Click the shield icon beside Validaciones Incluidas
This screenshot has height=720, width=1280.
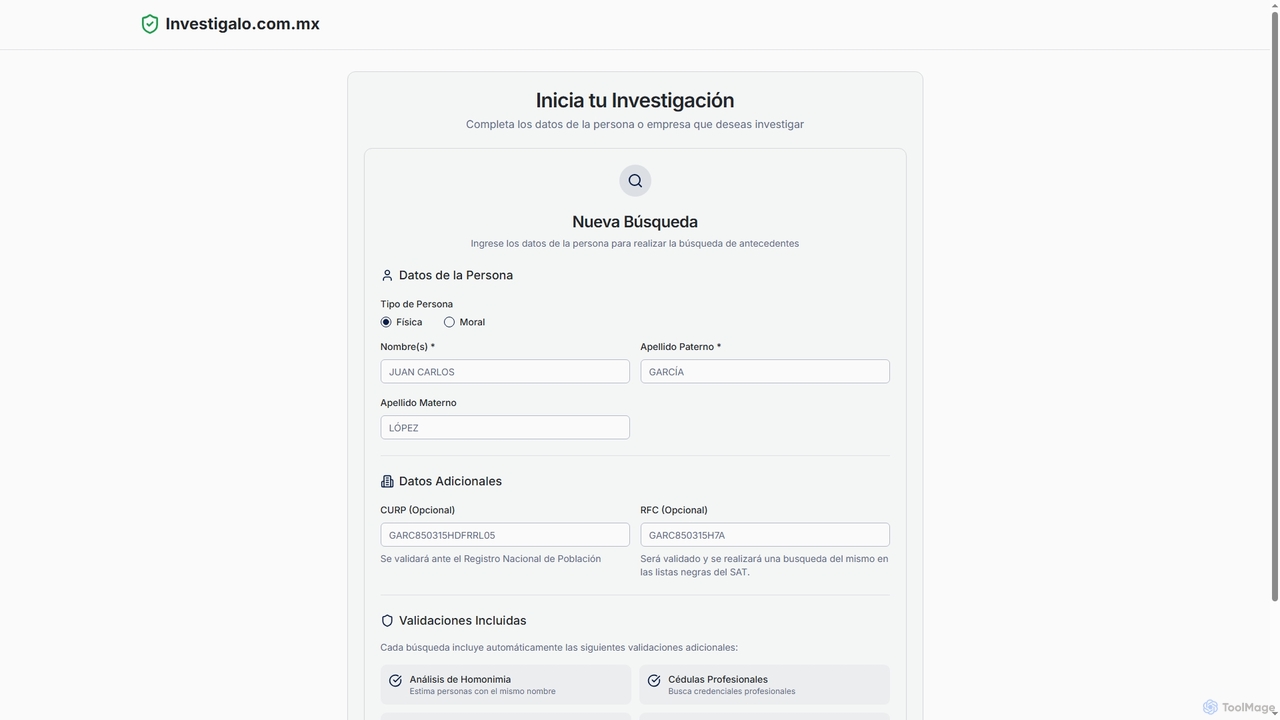click(x=387, y=621)
